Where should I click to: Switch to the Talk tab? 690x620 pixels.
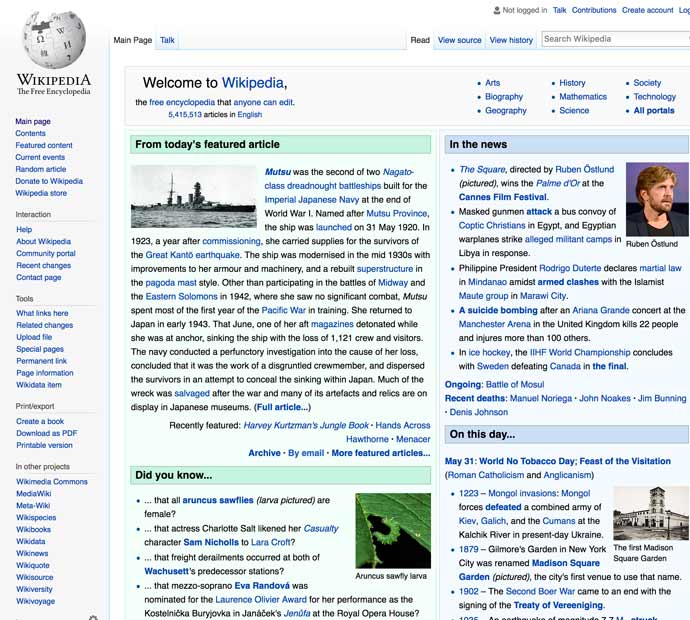(x=167, y=40)
